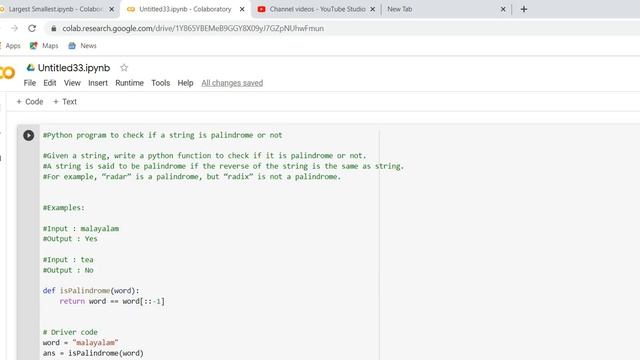Open the Colab logo home link

(7, 73)
